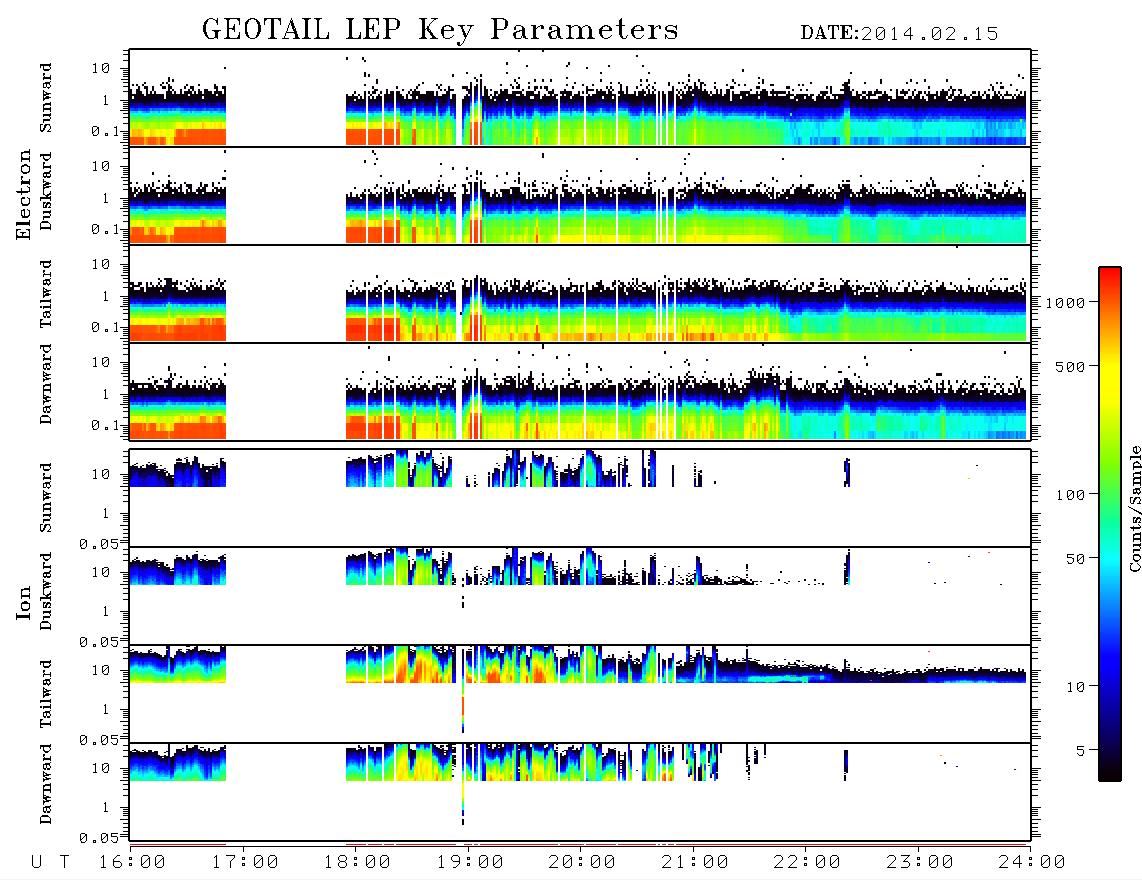Click the Counts/Sample color bar
1142x880 pixels.
point(1110,524)
